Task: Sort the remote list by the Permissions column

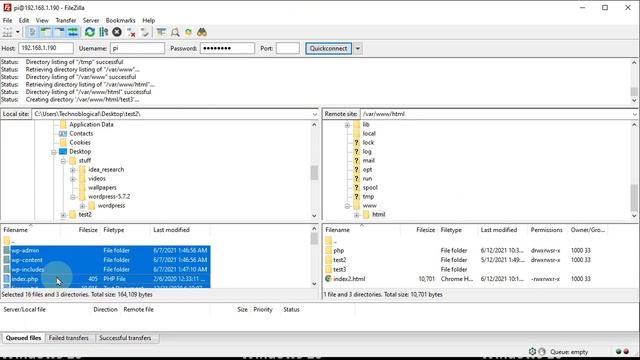Action: click(x=546, y=230)
